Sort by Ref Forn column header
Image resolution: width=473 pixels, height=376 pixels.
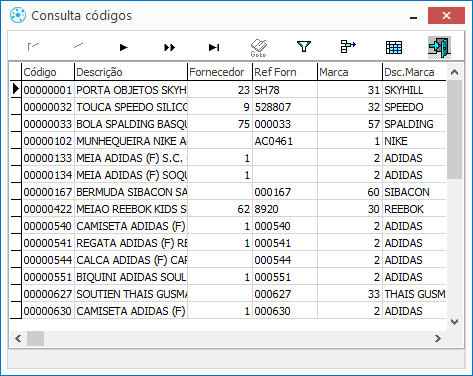(x=285, y=72)
